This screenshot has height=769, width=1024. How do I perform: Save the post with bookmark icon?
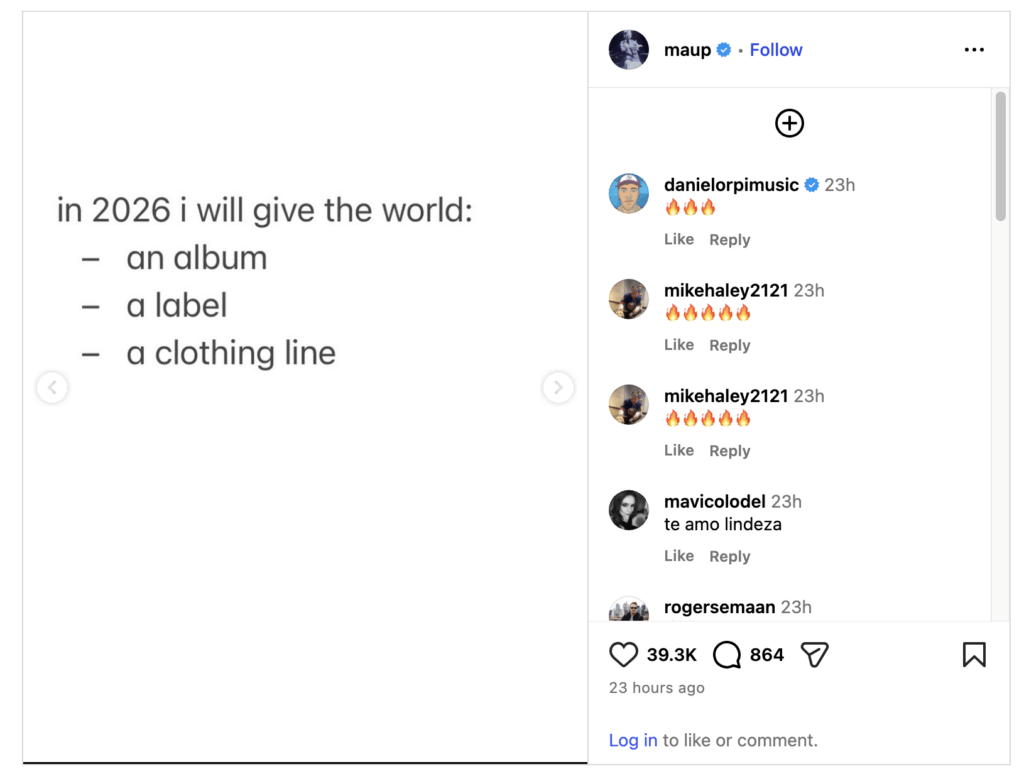974,655
